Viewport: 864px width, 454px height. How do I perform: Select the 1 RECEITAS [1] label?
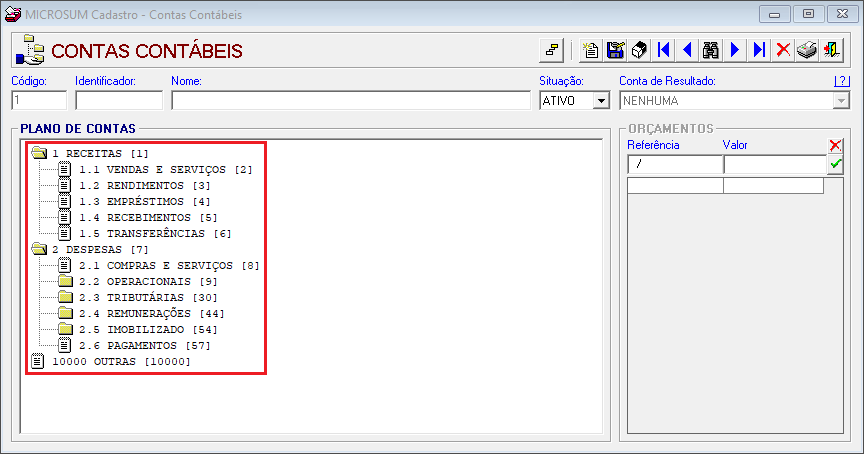100,154
